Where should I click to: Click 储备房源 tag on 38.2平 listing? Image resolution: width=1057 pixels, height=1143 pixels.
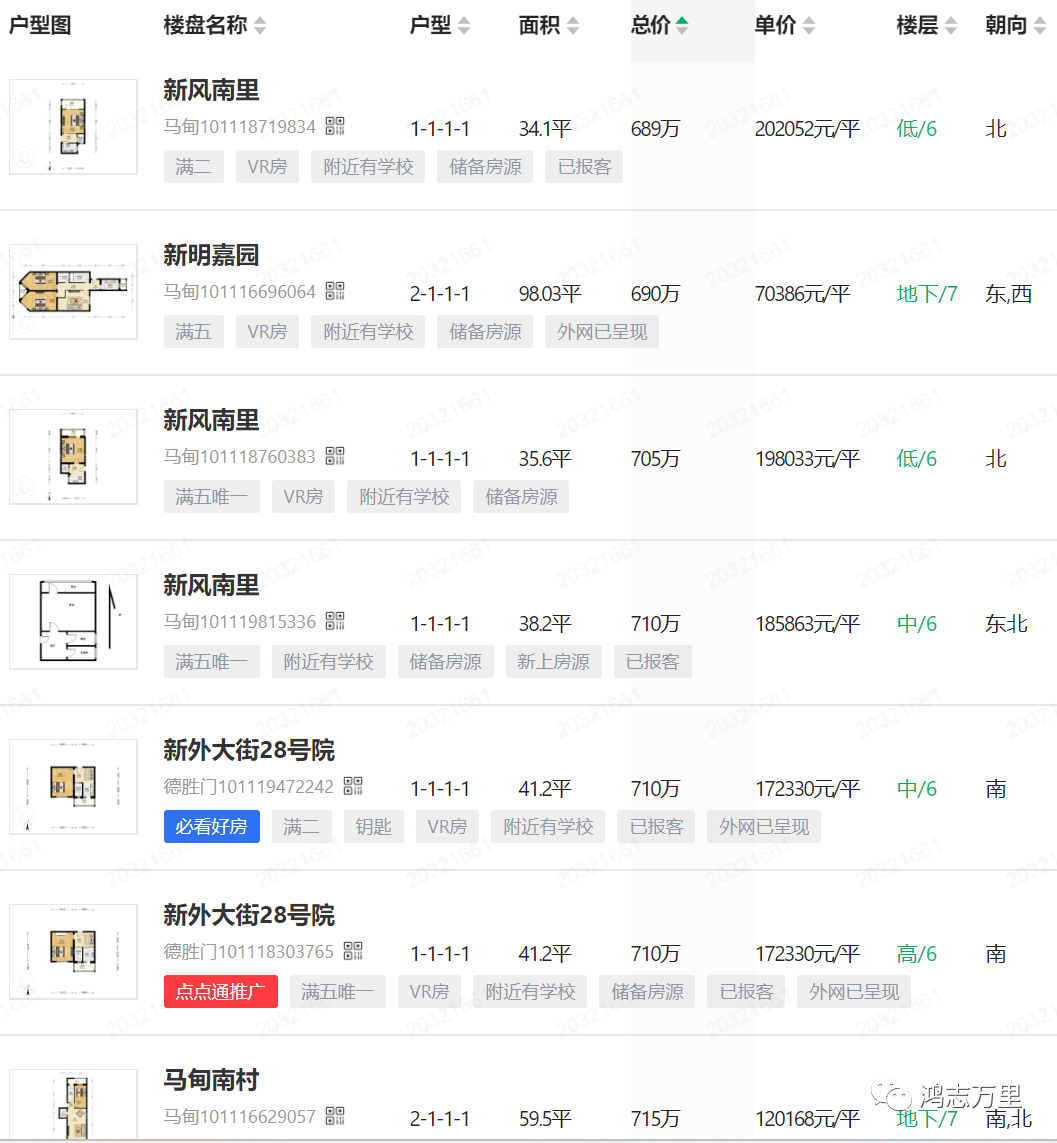(x=445, y=662)
